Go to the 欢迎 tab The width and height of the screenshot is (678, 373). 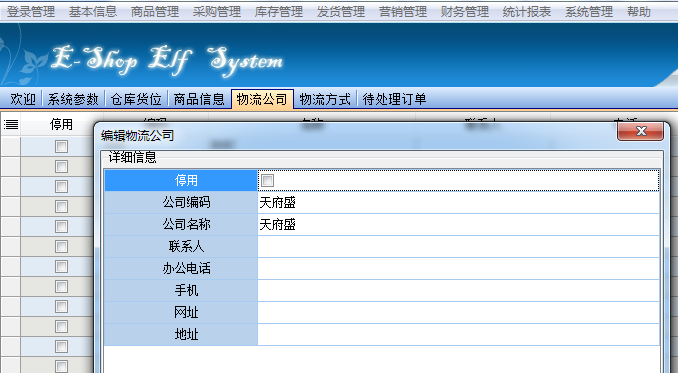(x=23, y=99)
